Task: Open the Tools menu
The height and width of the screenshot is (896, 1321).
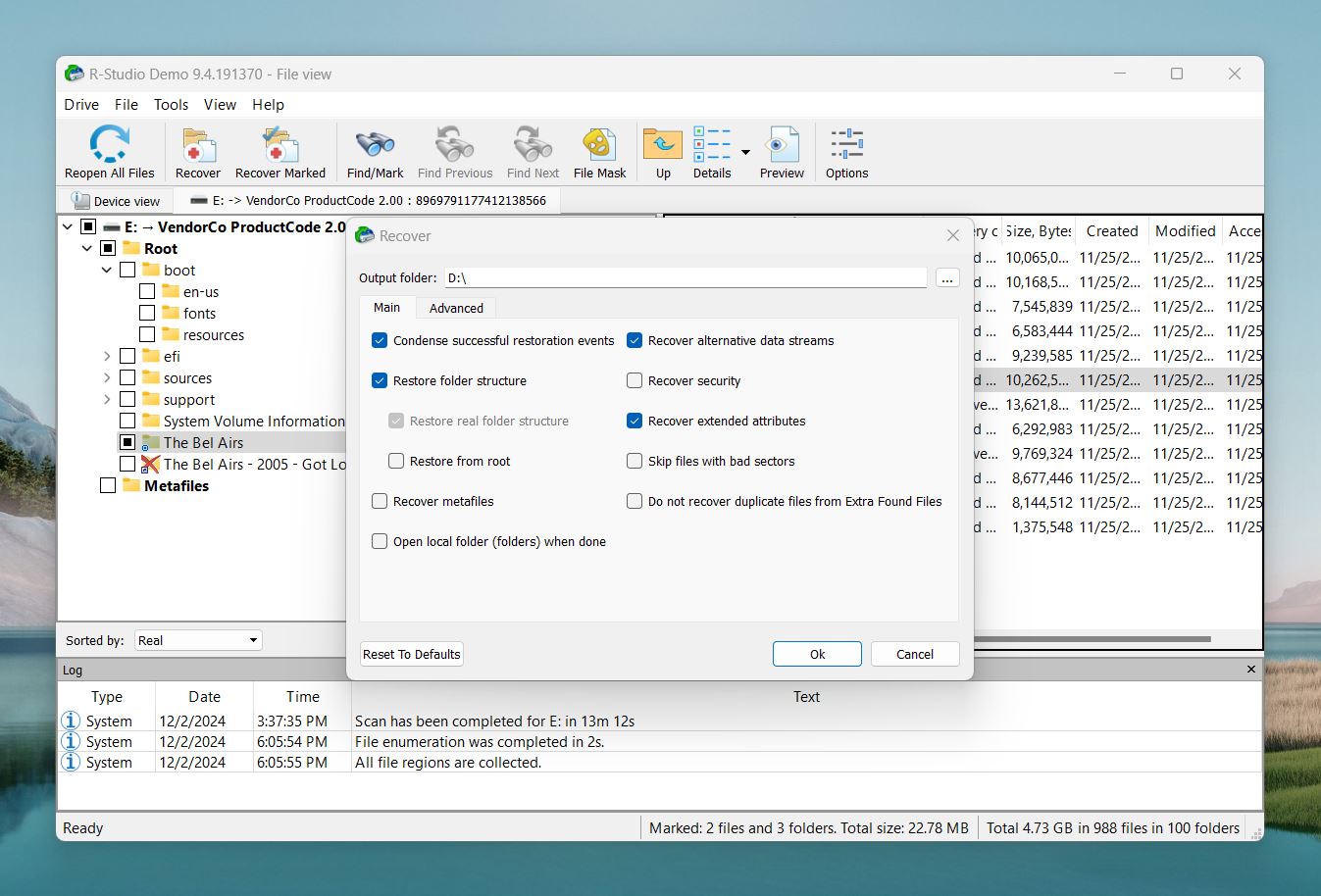Action: click(x=171, y=104)
